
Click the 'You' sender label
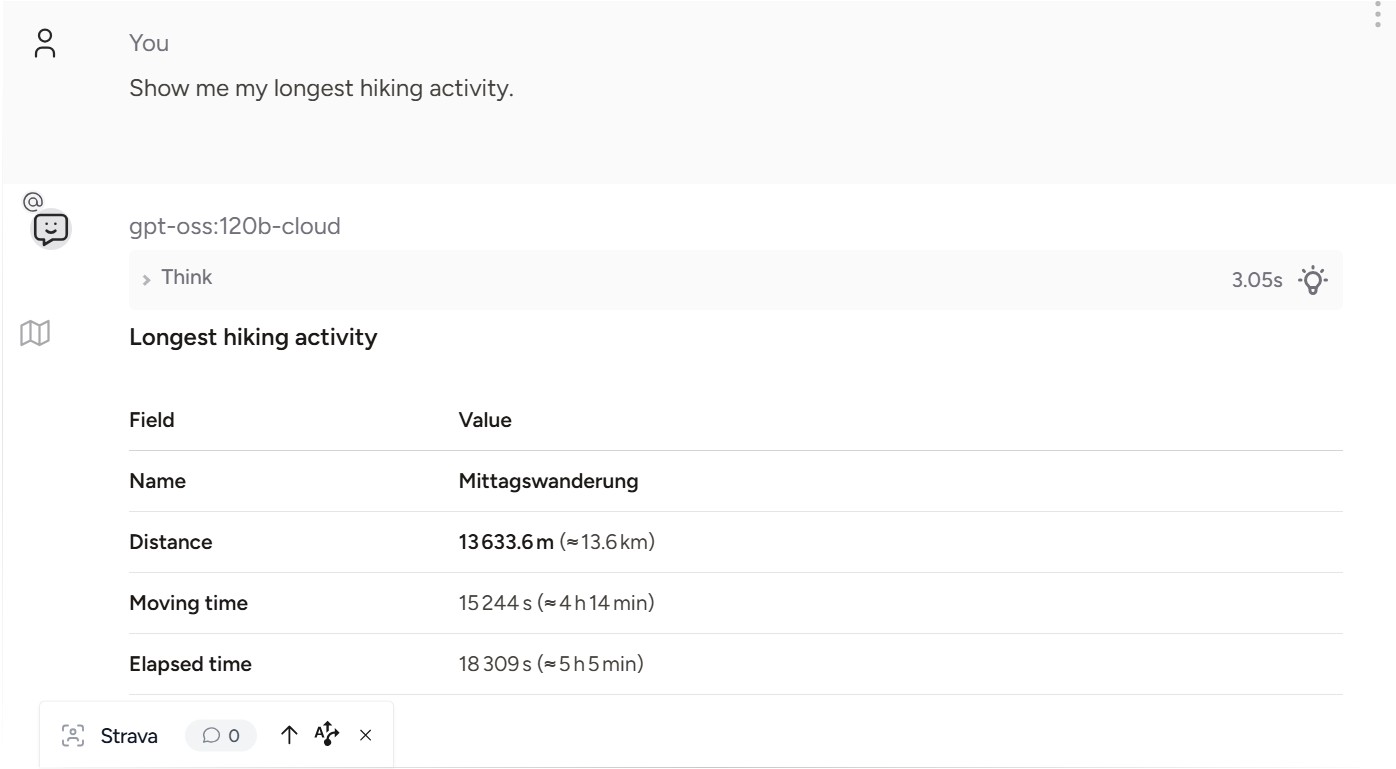click(x=149, y=43)
